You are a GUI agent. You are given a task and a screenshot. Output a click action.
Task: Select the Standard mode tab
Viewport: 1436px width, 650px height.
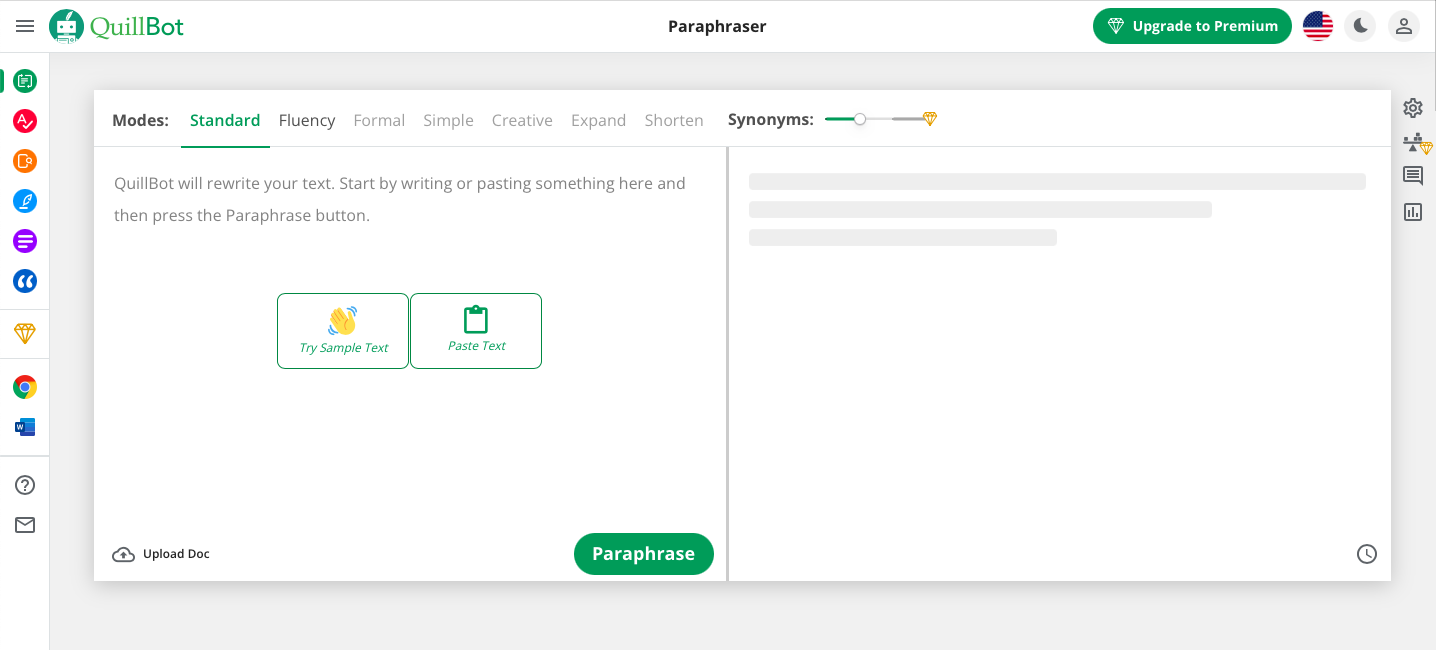click(x=225, y=120)
